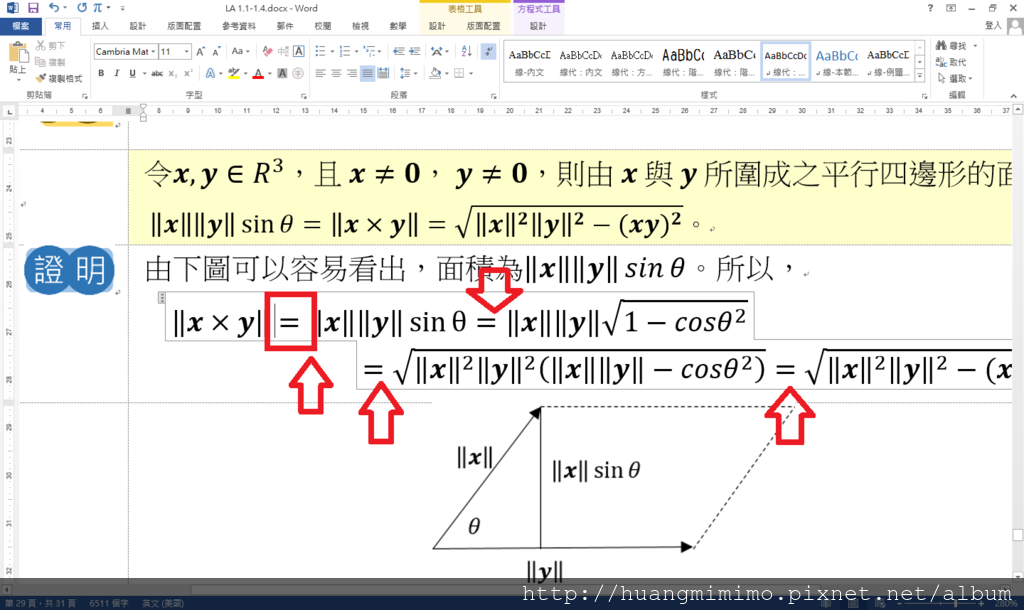The width and height of the screenshot is (1024, 610).
Task: Apply style 線-例題 from gallery
Action: point(888,63)
